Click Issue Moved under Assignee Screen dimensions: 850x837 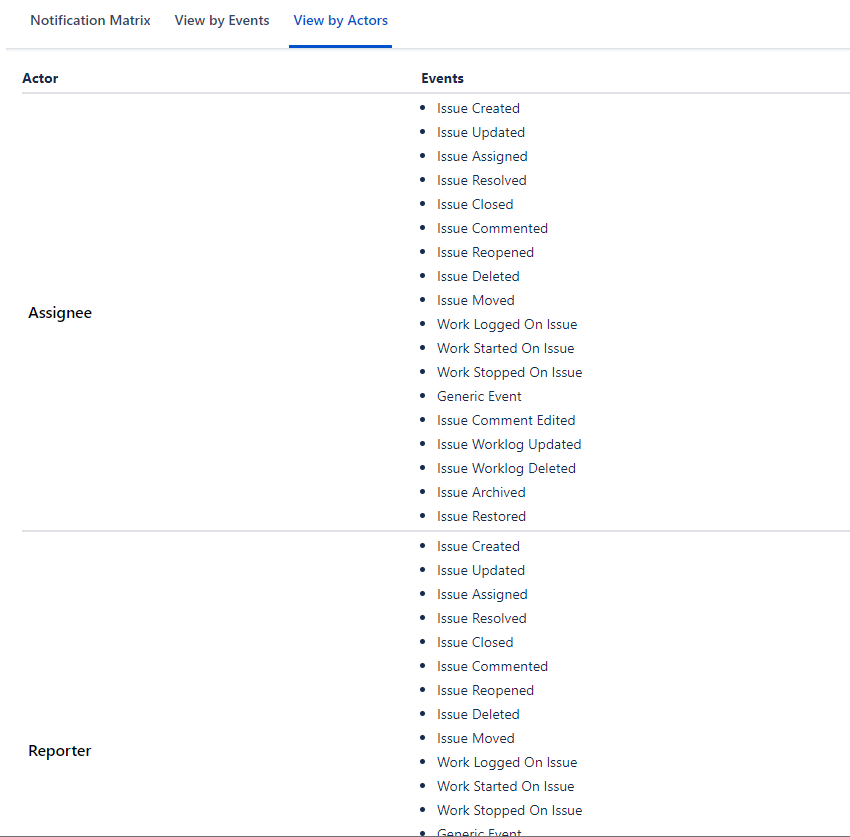coord(475,300)
